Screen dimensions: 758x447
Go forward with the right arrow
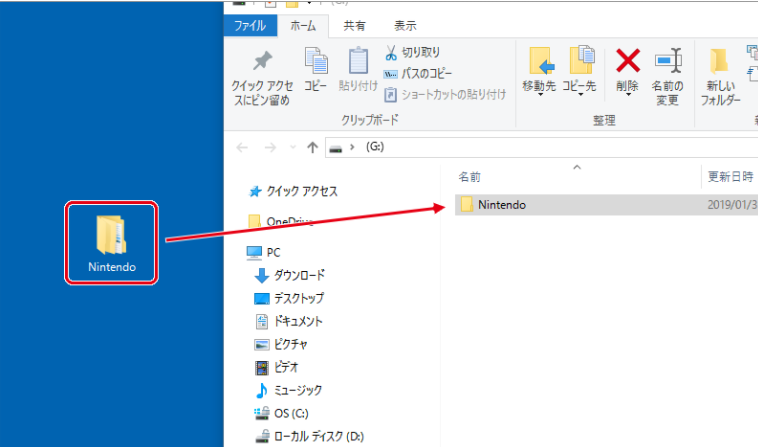pyautogui.click(x=270, y=147)
